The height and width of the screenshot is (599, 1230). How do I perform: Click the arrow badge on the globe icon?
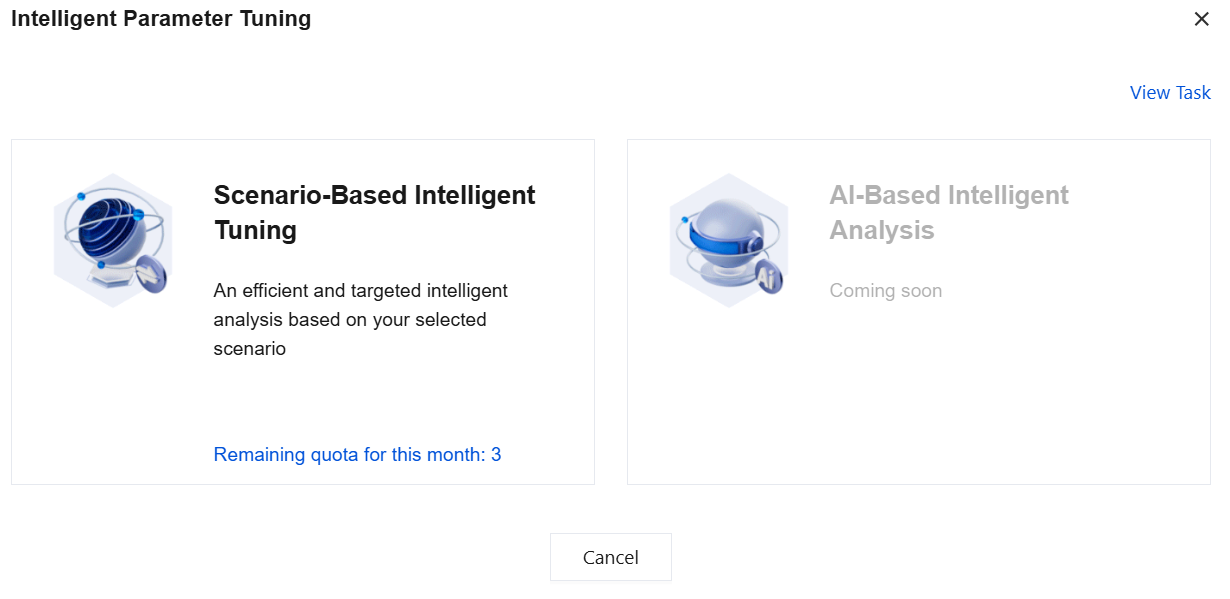149,271
